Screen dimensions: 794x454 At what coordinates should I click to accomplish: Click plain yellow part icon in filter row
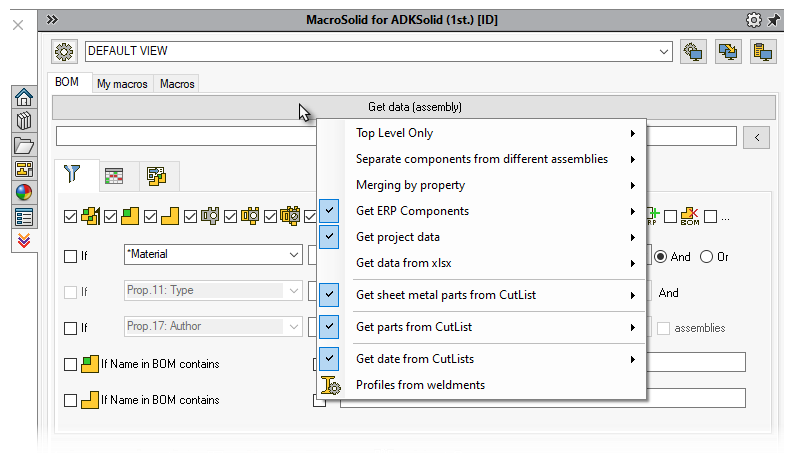[x=170, y=216]
